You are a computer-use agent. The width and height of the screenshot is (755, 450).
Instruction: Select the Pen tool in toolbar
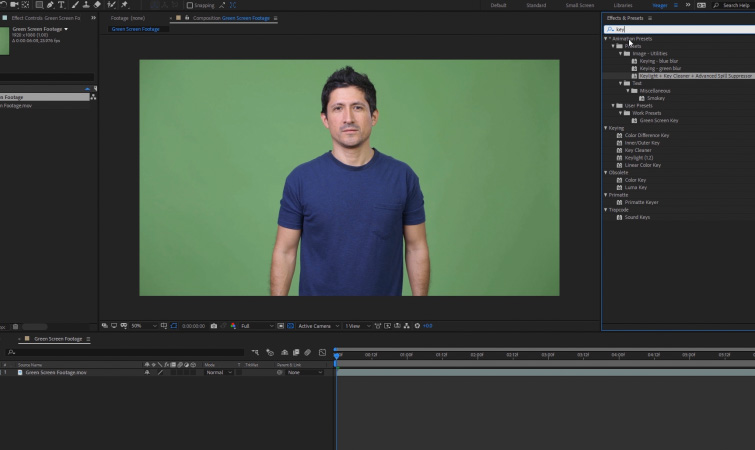click(x=49, y=5)
